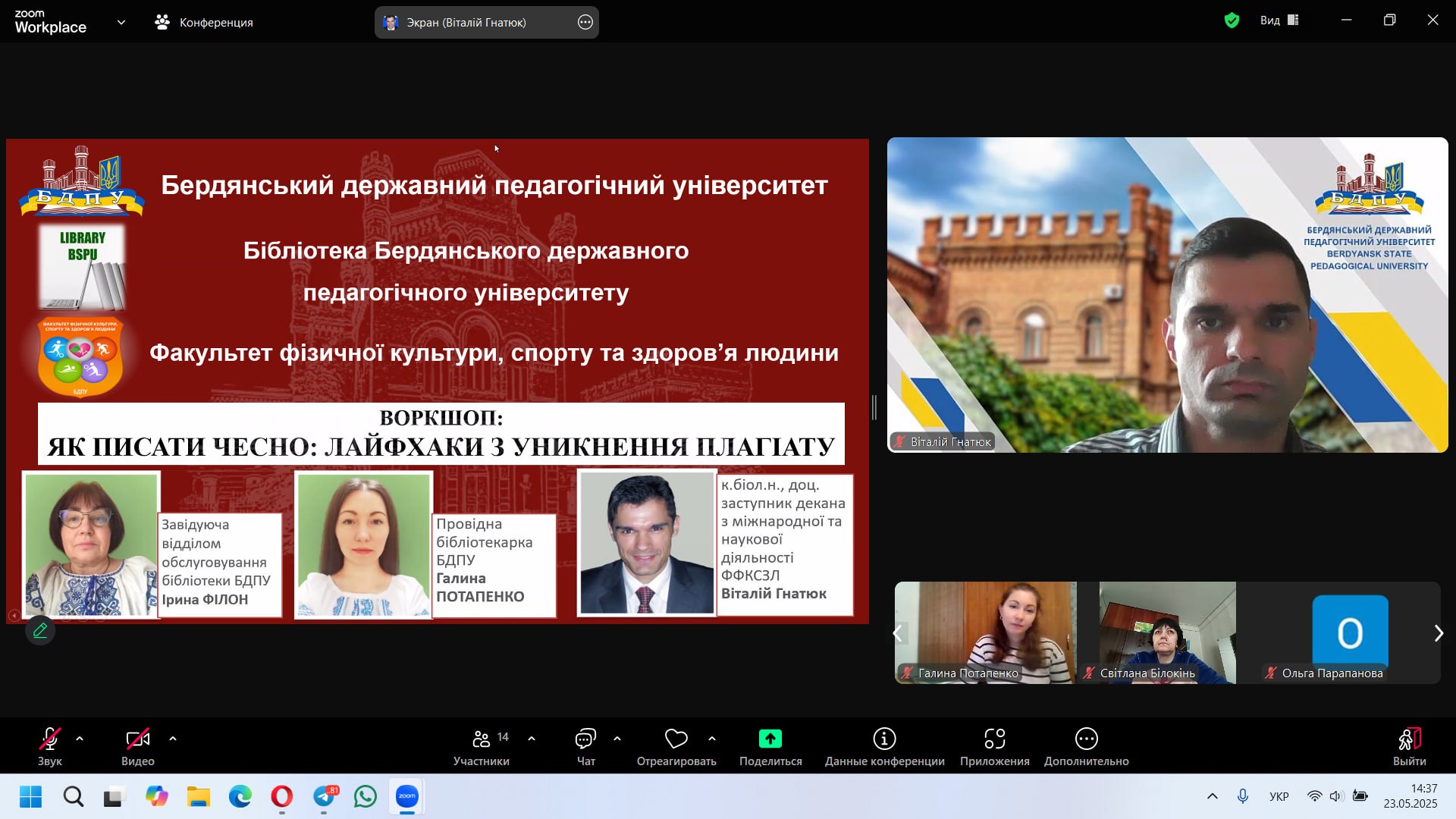Open Zoom Workplace dropdown chevron

click(x=121, y=23)
